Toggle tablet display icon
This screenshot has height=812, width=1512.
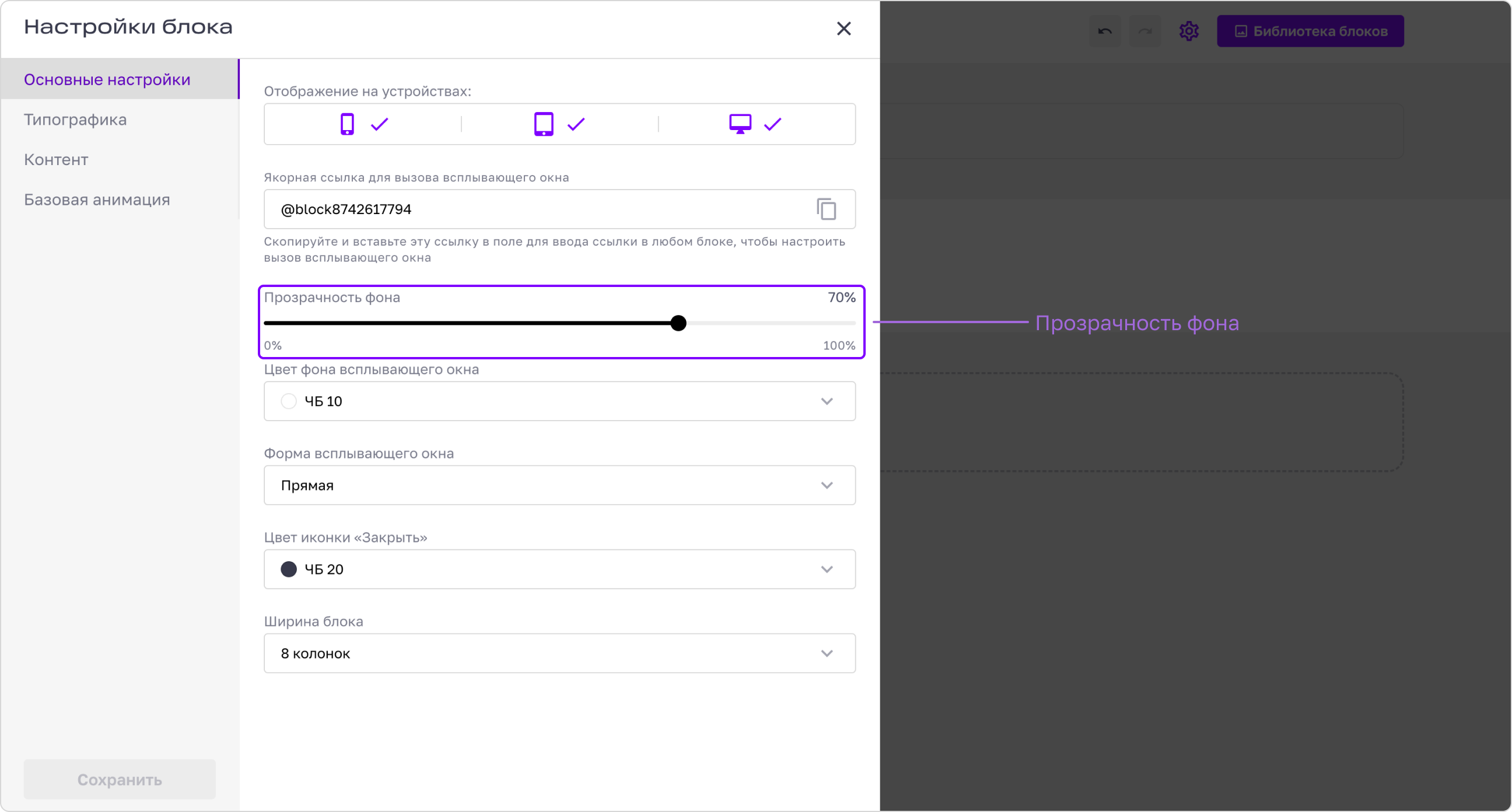coord(544,124)
